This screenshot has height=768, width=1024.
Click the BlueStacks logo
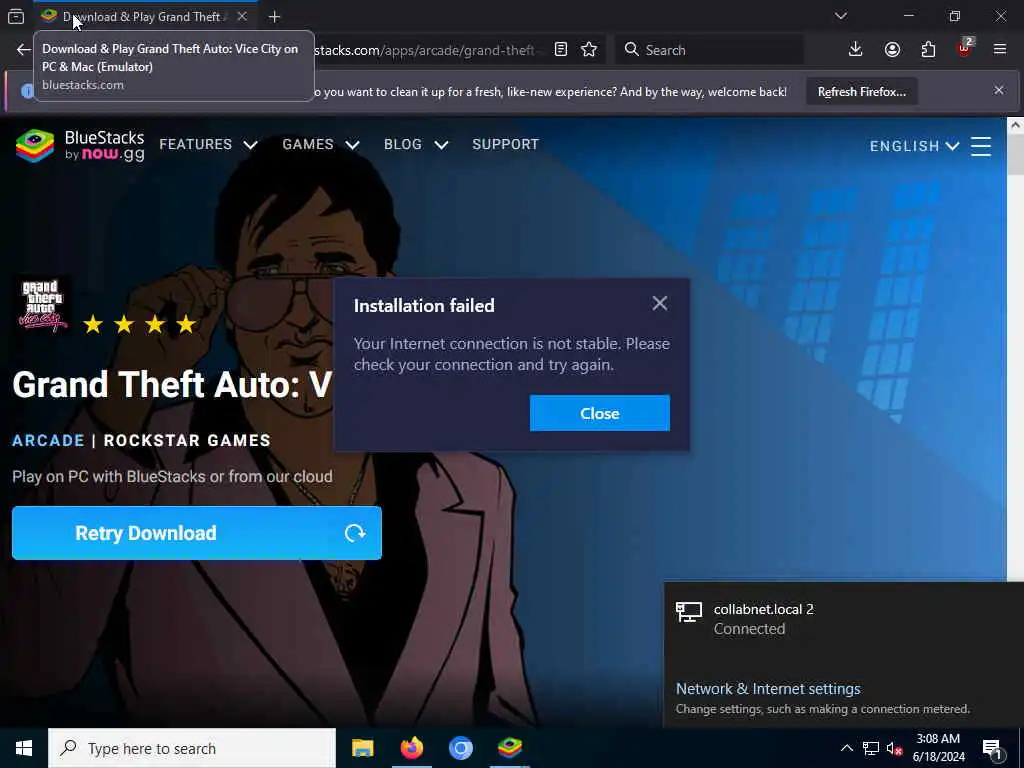tap(80, 145)
